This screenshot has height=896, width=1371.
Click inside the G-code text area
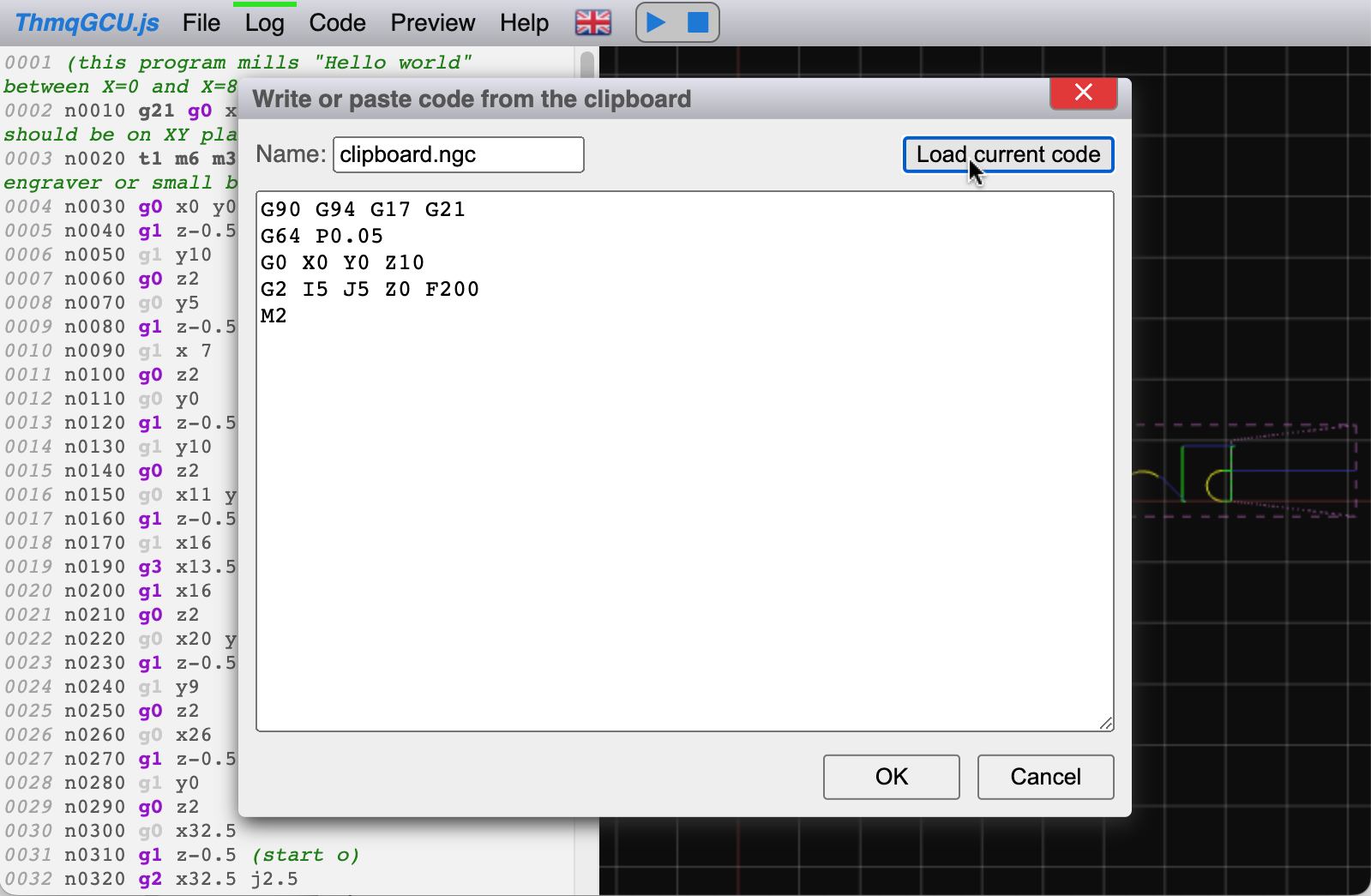(684, 514)
